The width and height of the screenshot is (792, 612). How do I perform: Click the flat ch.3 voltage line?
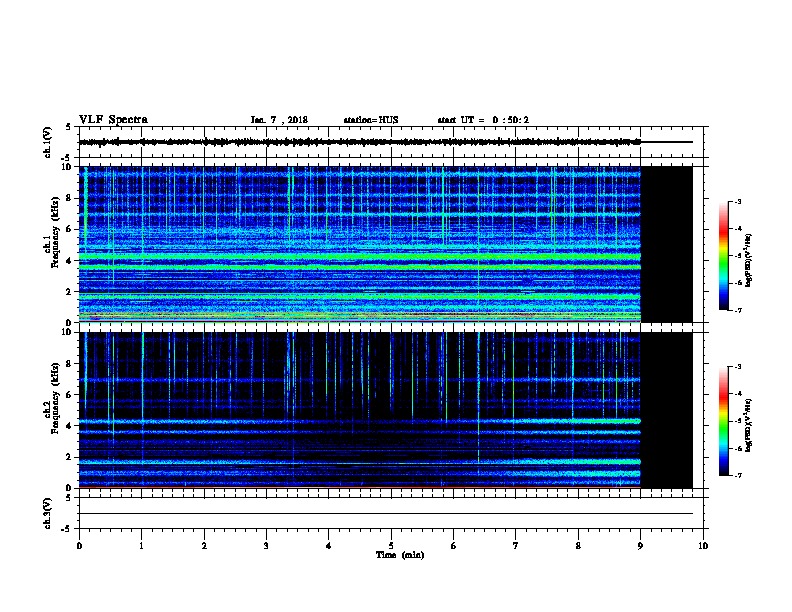(386, 514)
